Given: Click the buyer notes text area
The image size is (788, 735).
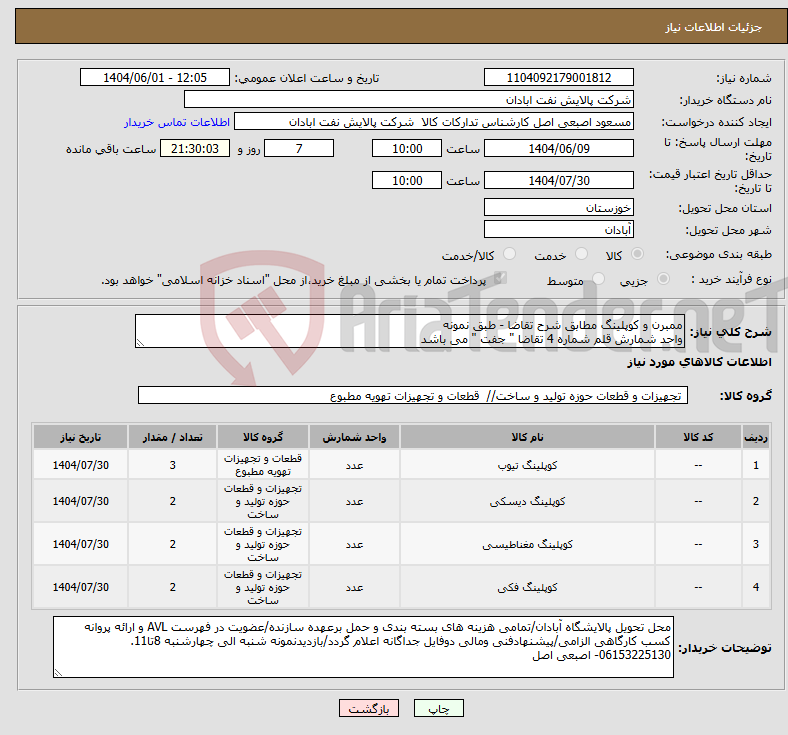Looking at the screenshot, I should tap(363, 647).
